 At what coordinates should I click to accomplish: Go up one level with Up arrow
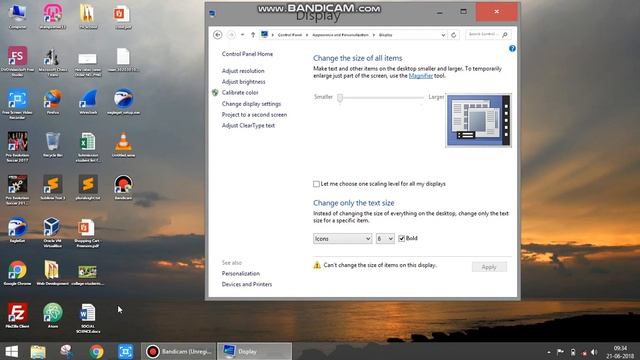tap(253, 35)
